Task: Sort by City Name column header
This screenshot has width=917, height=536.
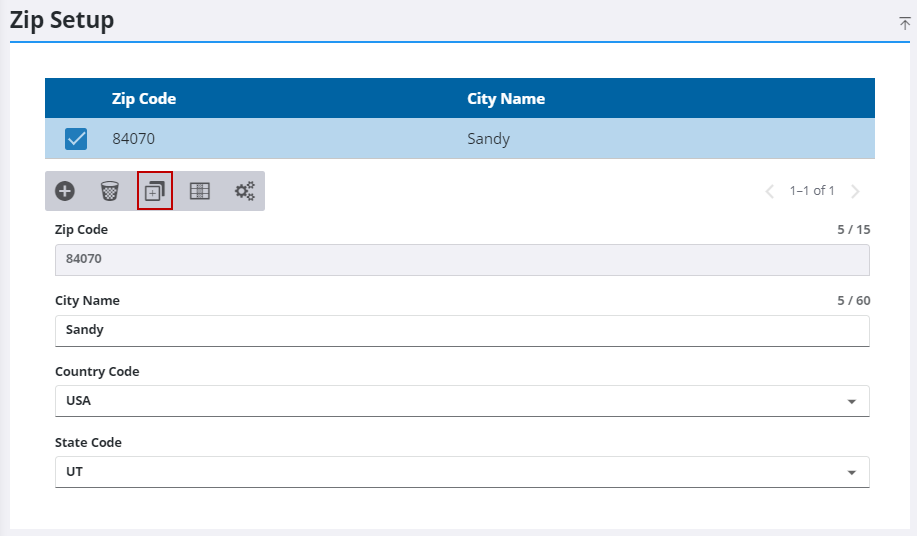Action: coord(506,99)
